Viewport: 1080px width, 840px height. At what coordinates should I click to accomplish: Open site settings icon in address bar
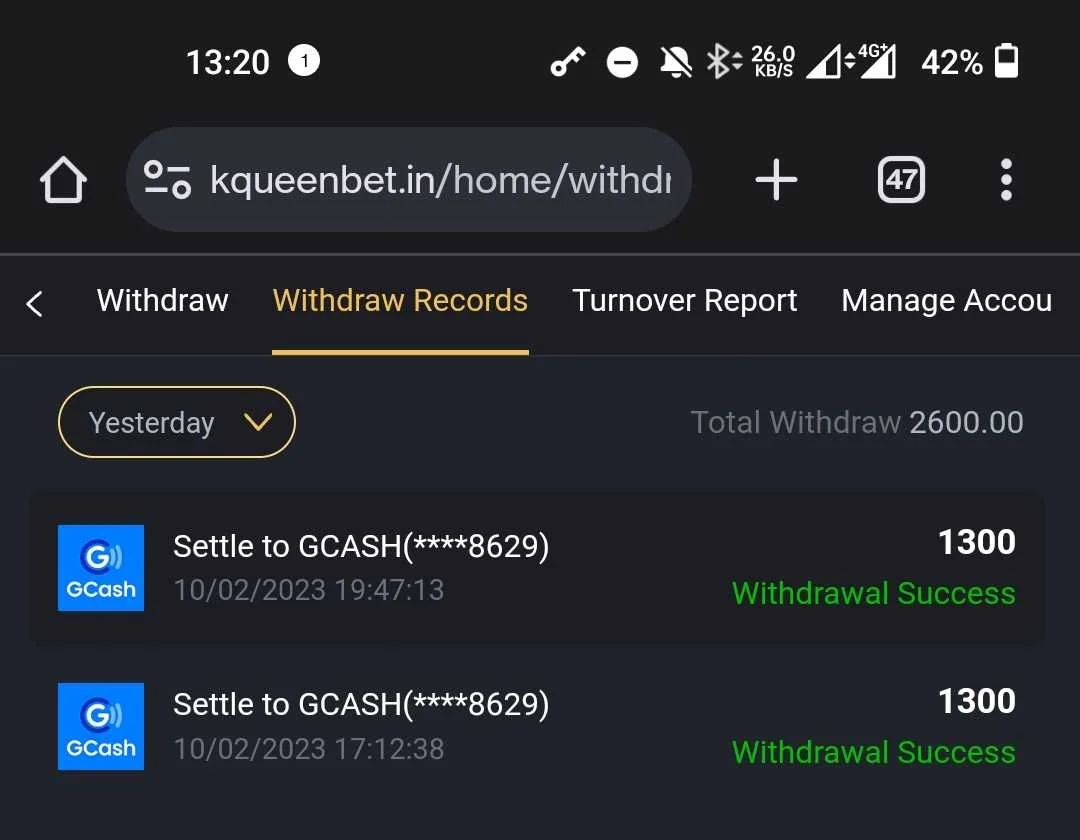(x=167, y=180)
